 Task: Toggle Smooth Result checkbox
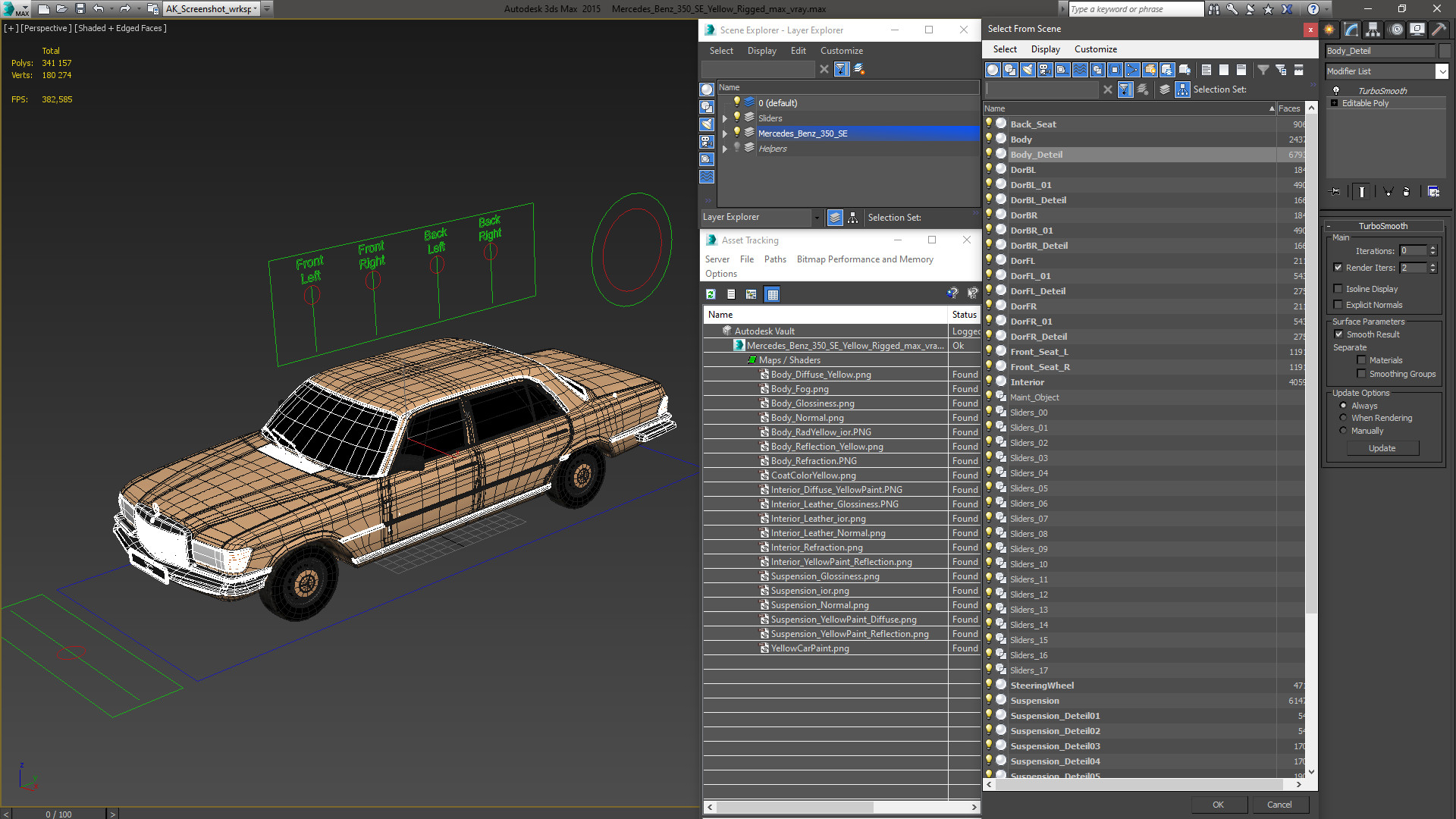[1338, 334]
